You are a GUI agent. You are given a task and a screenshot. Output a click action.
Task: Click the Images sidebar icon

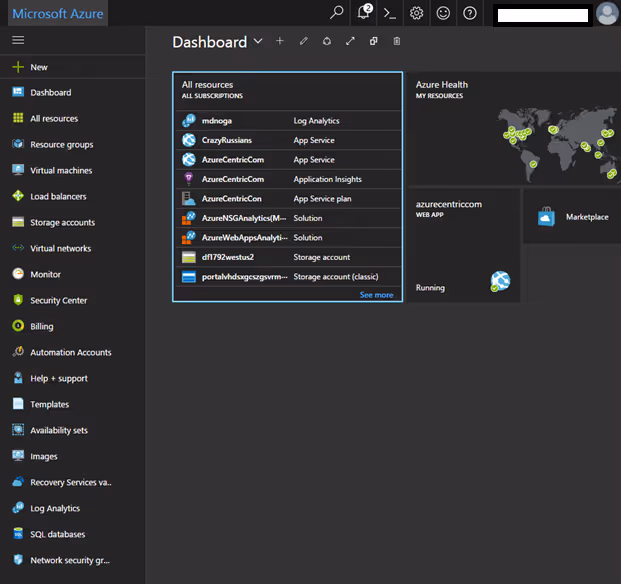point(18,455)
